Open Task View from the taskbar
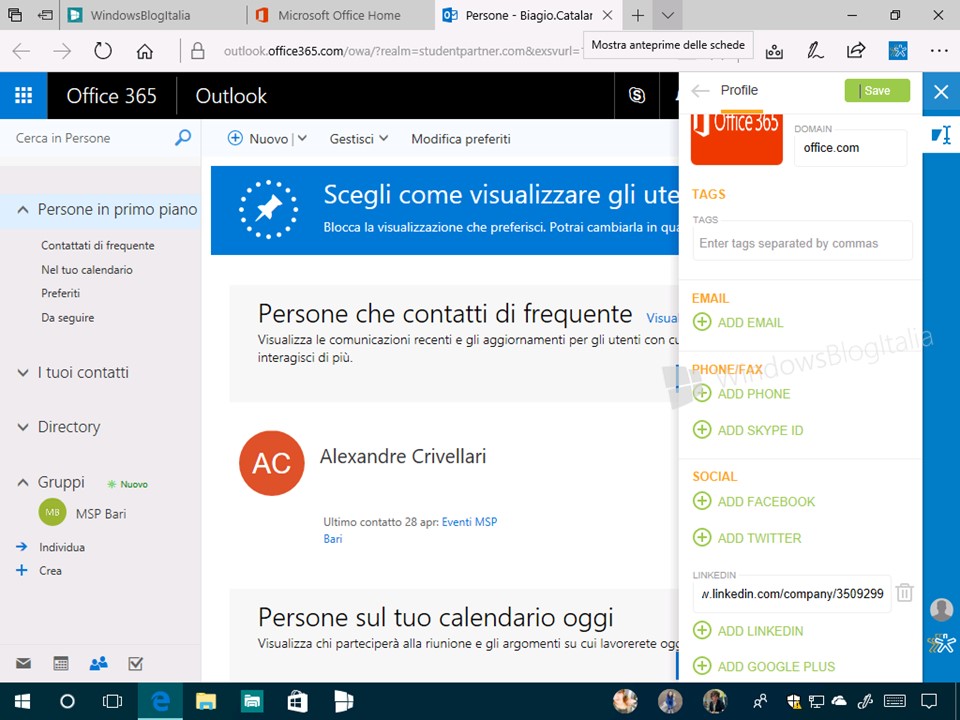Image resolution: width=960 pixels, height=720 pixels. 113,702
